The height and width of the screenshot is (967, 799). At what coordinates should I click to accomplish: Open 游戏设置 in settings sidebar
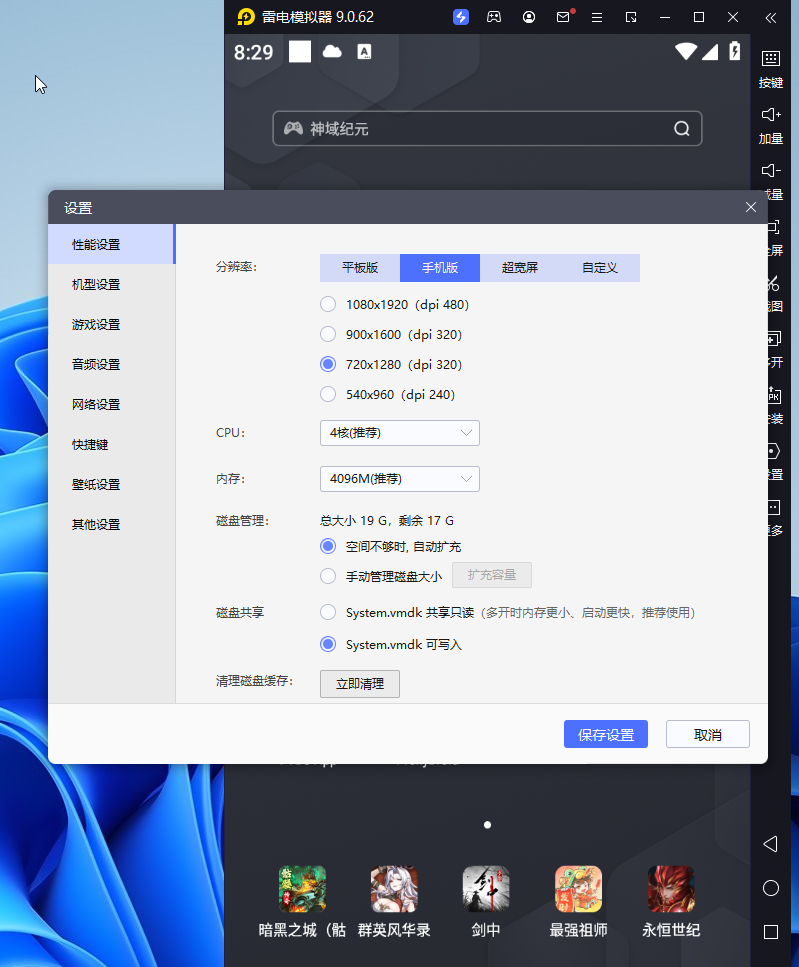pyautogui.click(x=112, y=324)
